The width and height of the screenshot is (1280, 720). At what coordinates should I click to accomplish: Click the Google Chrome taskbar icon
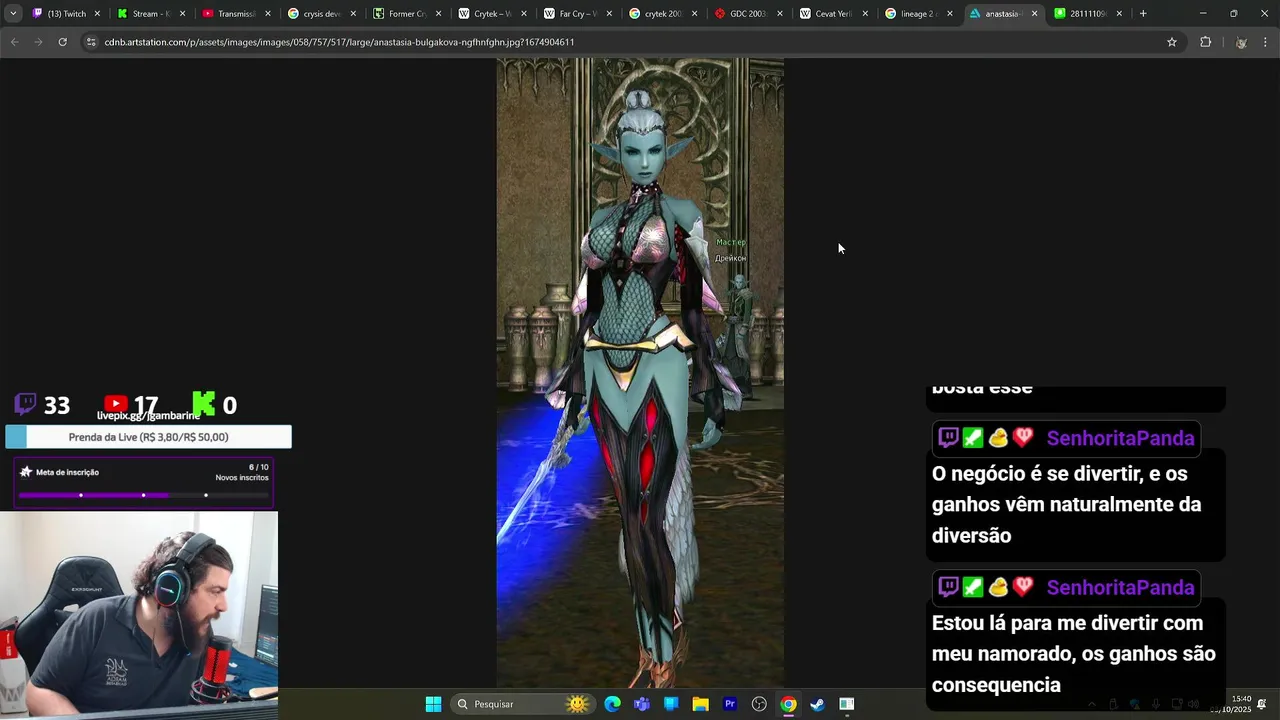[788, 704]
